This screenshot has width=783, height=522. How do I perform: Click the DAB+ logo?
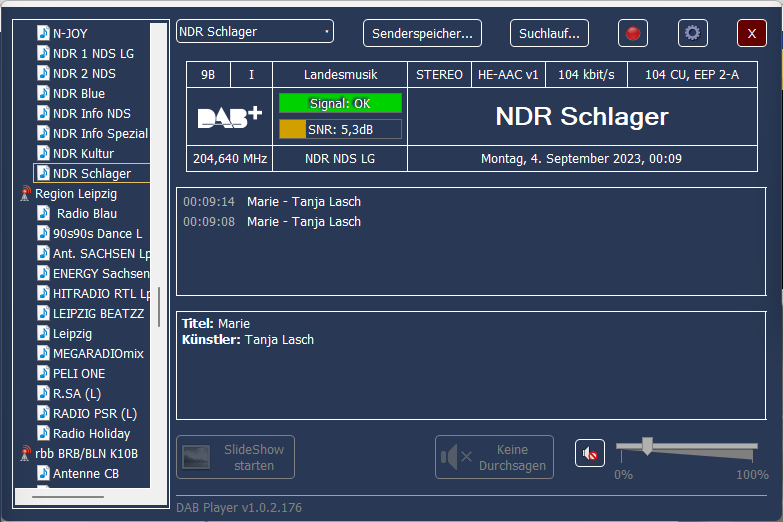coord(230,117)
